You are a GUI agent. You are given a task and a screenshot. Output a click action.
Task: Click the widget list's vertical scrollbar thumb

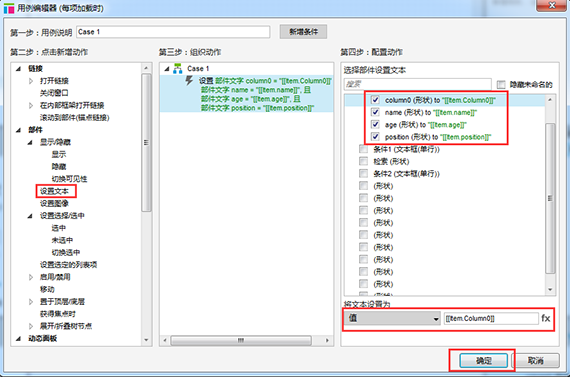point(550,198)
